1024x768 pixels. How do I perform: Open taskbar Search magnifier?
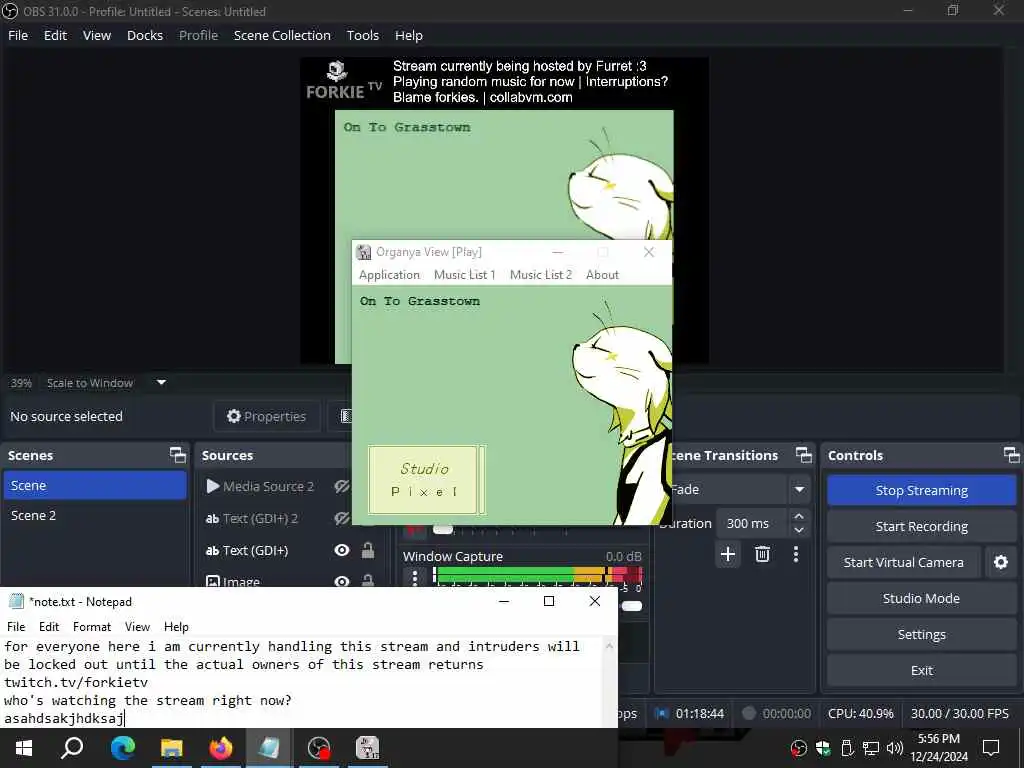tap(72, 748)
